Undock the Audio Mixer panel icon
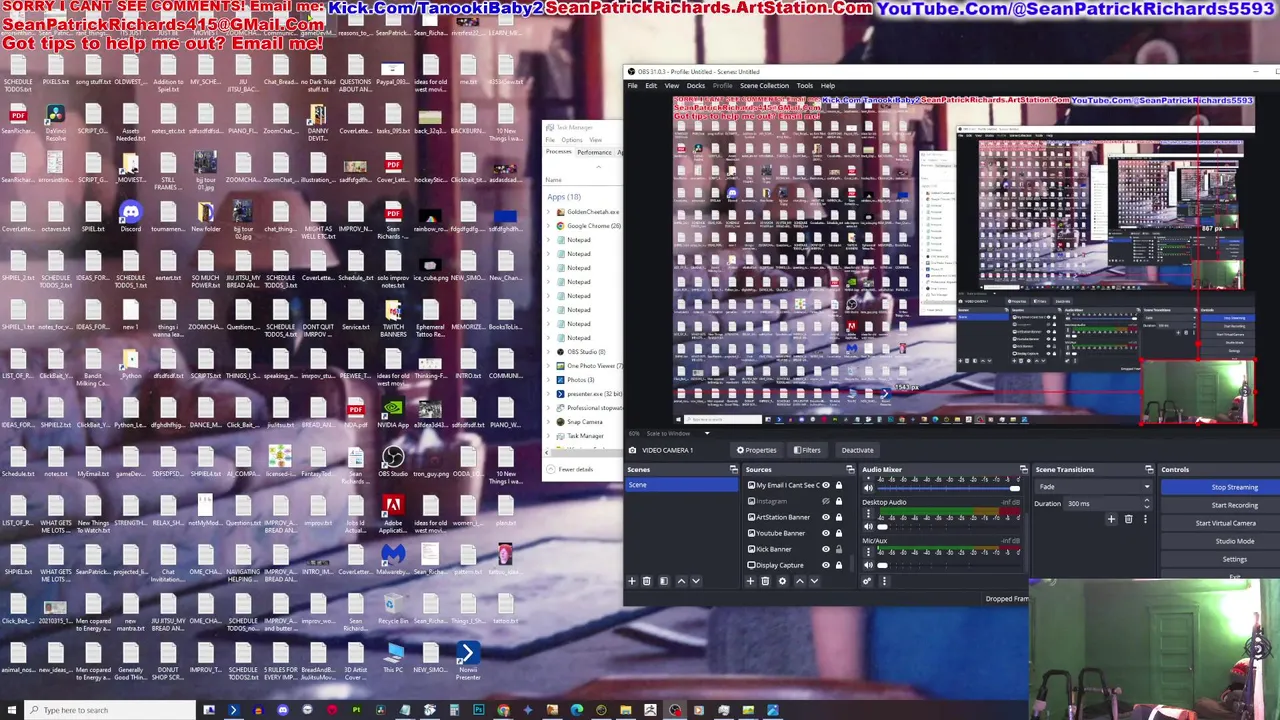Image resolution: width=1280 pixels, height=720 pixels. pos(1023,469)
